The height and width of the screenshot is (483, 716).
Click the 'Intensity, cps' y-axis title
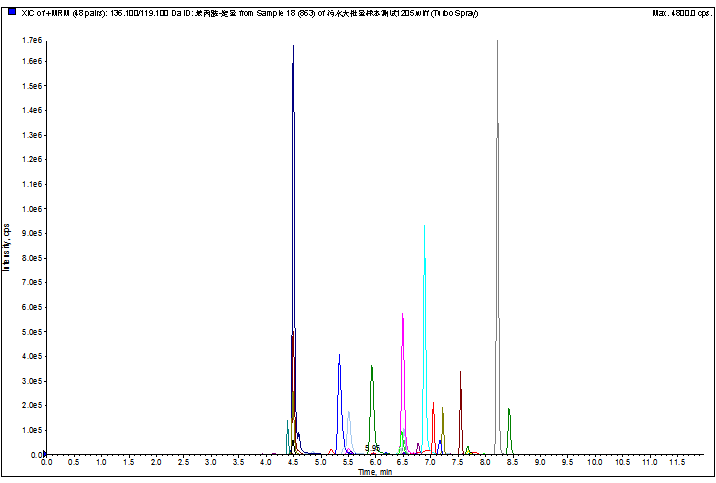pos(7,245)
